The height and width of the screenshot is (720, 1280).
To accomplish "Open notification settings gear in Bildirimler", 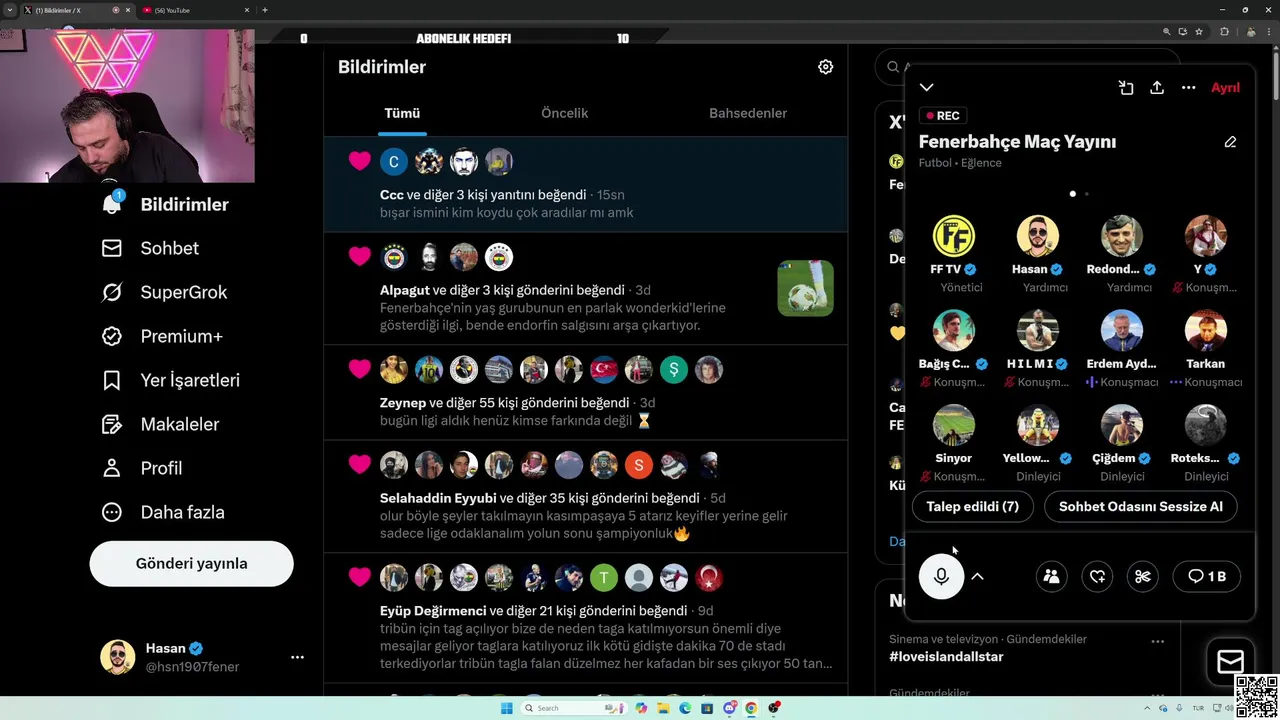I will pyautogui.click(x=825, y=67).
